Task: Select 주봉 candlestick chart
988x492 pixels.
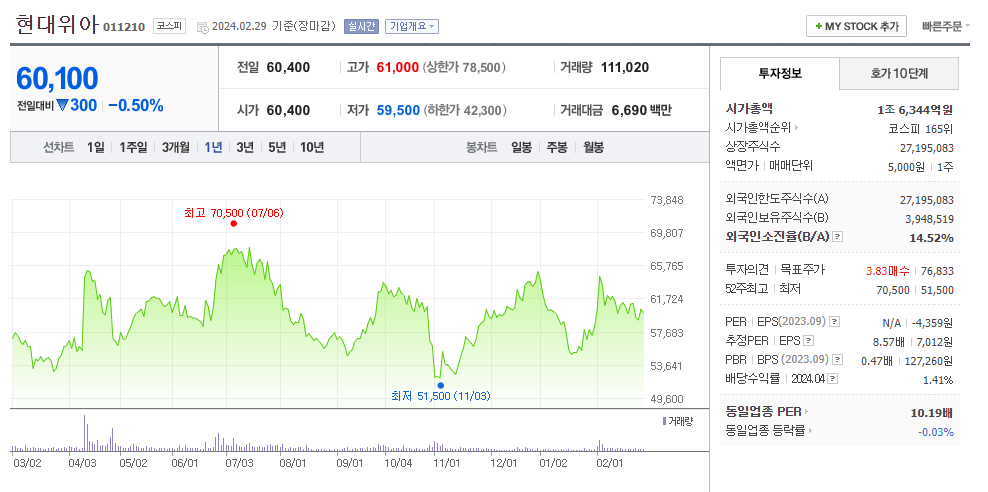Action: coord(557,147)
